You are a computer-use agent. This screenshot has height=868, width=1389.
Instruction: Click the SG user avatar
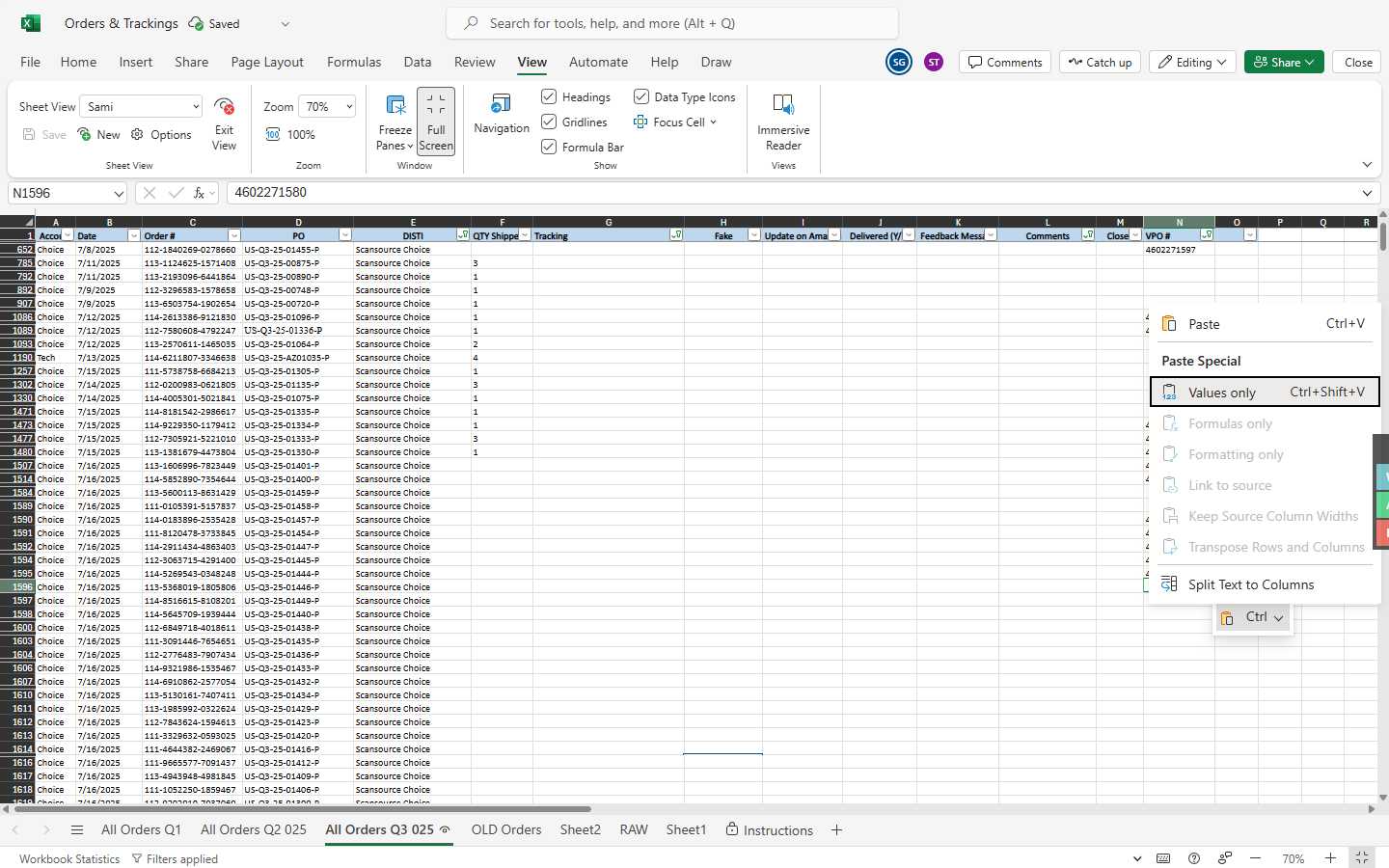899,62
